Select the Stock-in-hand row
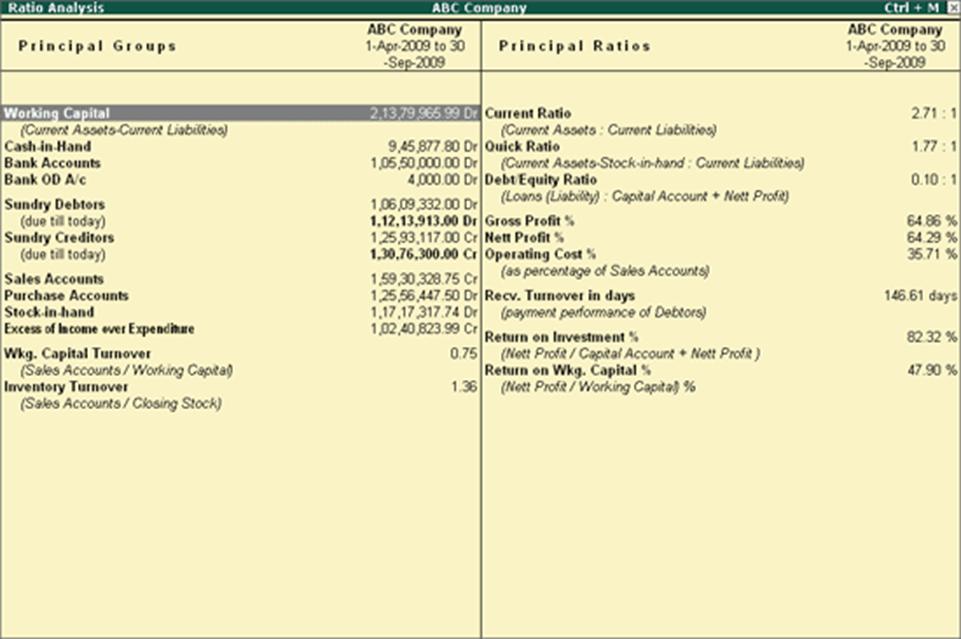 pos(46,312)
